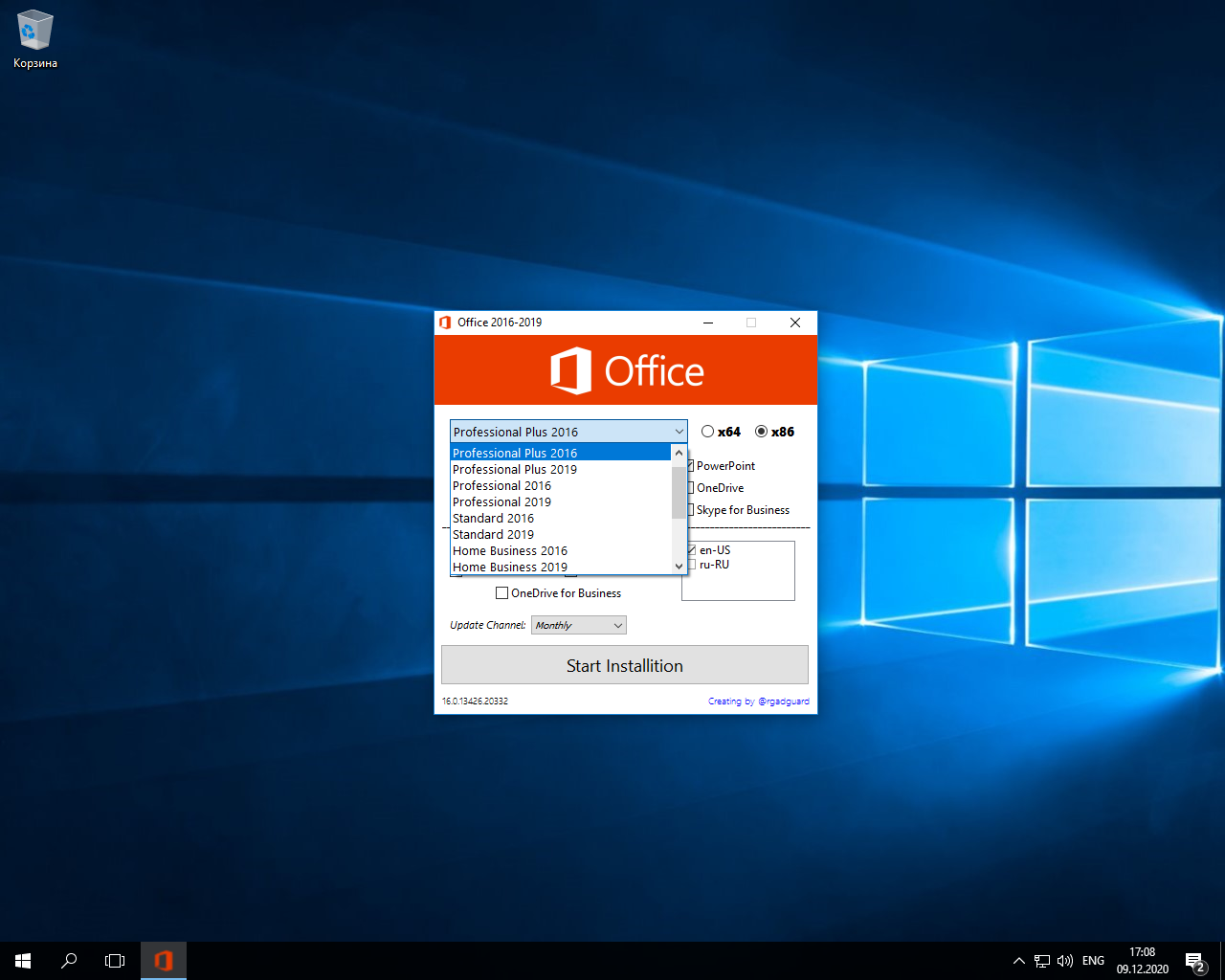Choose Home Business 2016 from the list

pyautogui.click(x=561, y=550)
